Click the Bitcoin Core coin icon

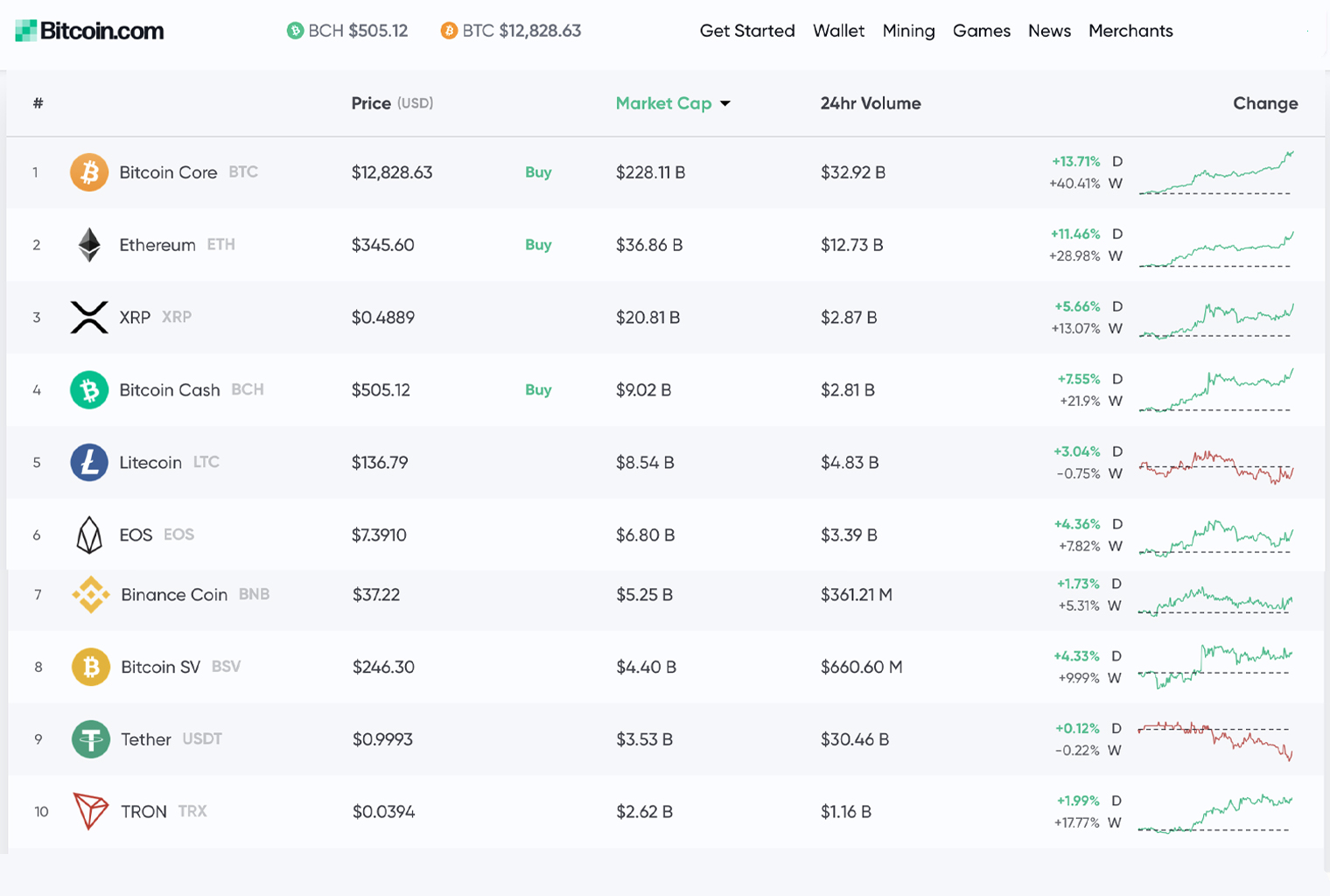pyautogui.click(x=89, y=172)
